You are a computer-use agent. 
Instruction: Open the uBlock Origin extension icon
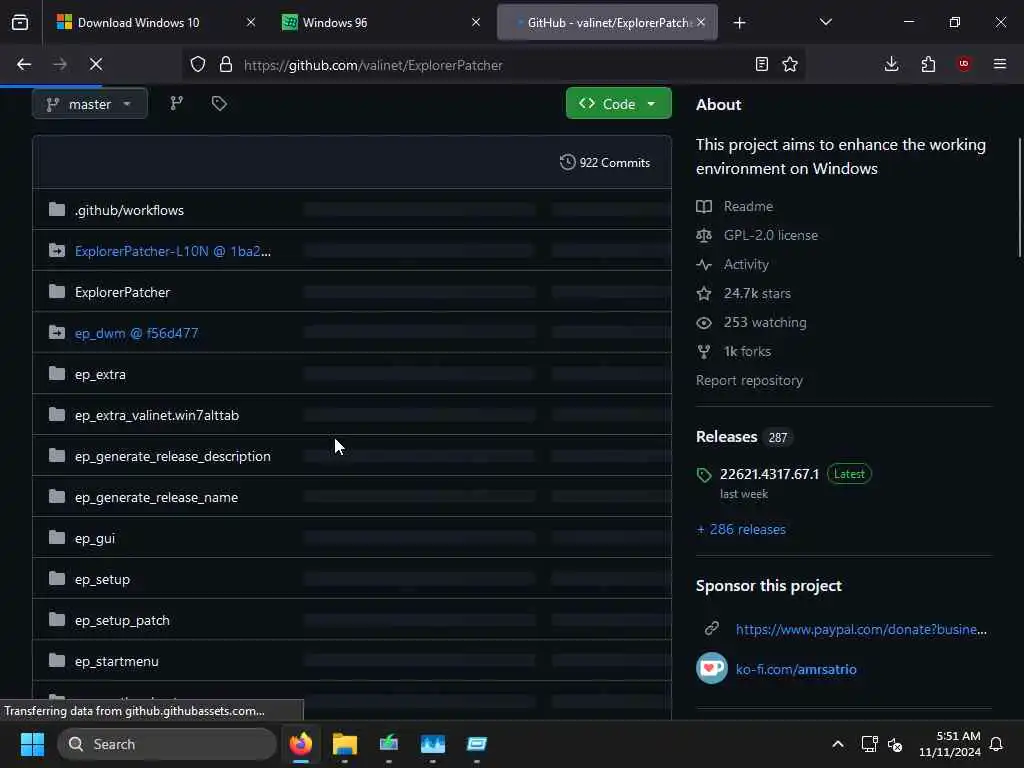(x=964, y=64)
